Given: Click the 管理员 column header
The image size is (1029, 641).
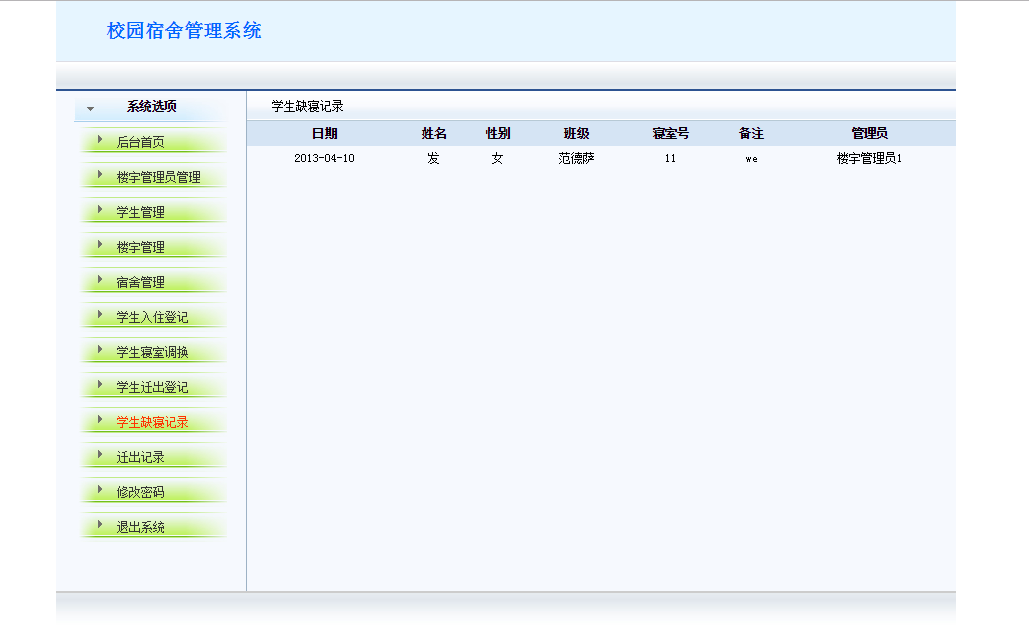Looking at the screenshot, I should click(x=870, y=133).
